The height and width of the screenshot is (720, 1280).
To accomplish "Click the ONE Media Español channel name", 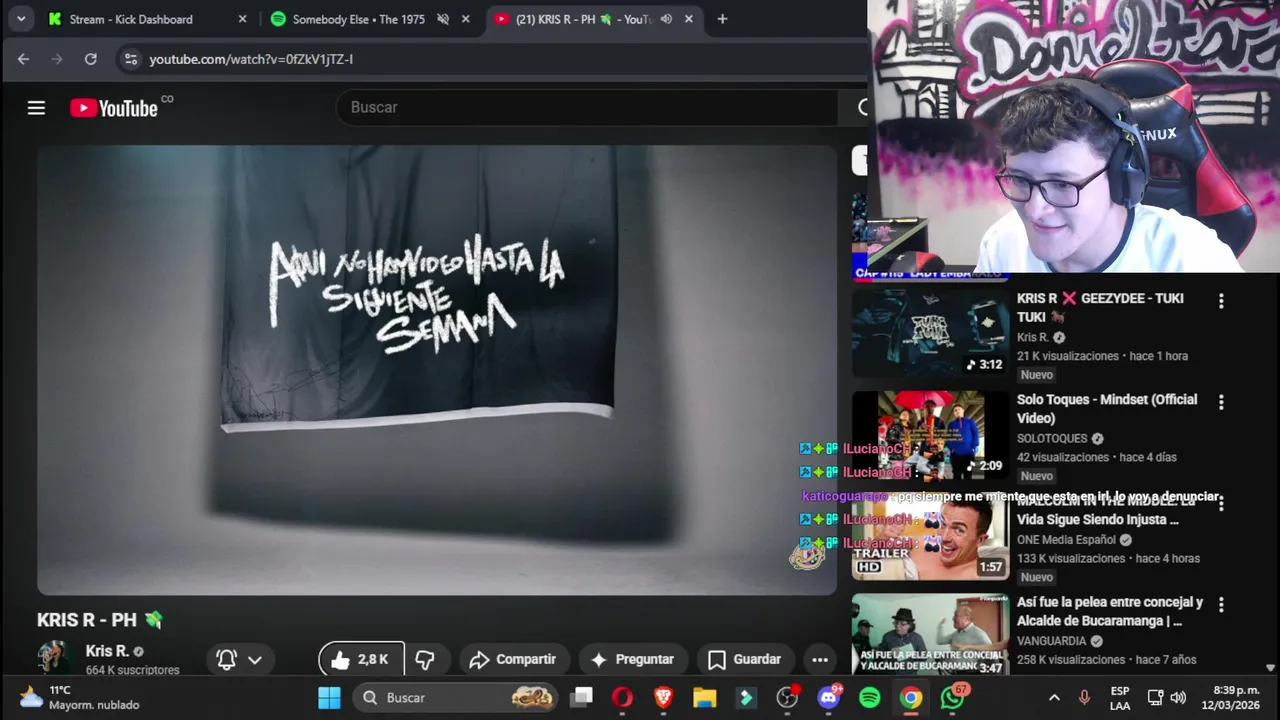I will click(x=1066, y=540).
